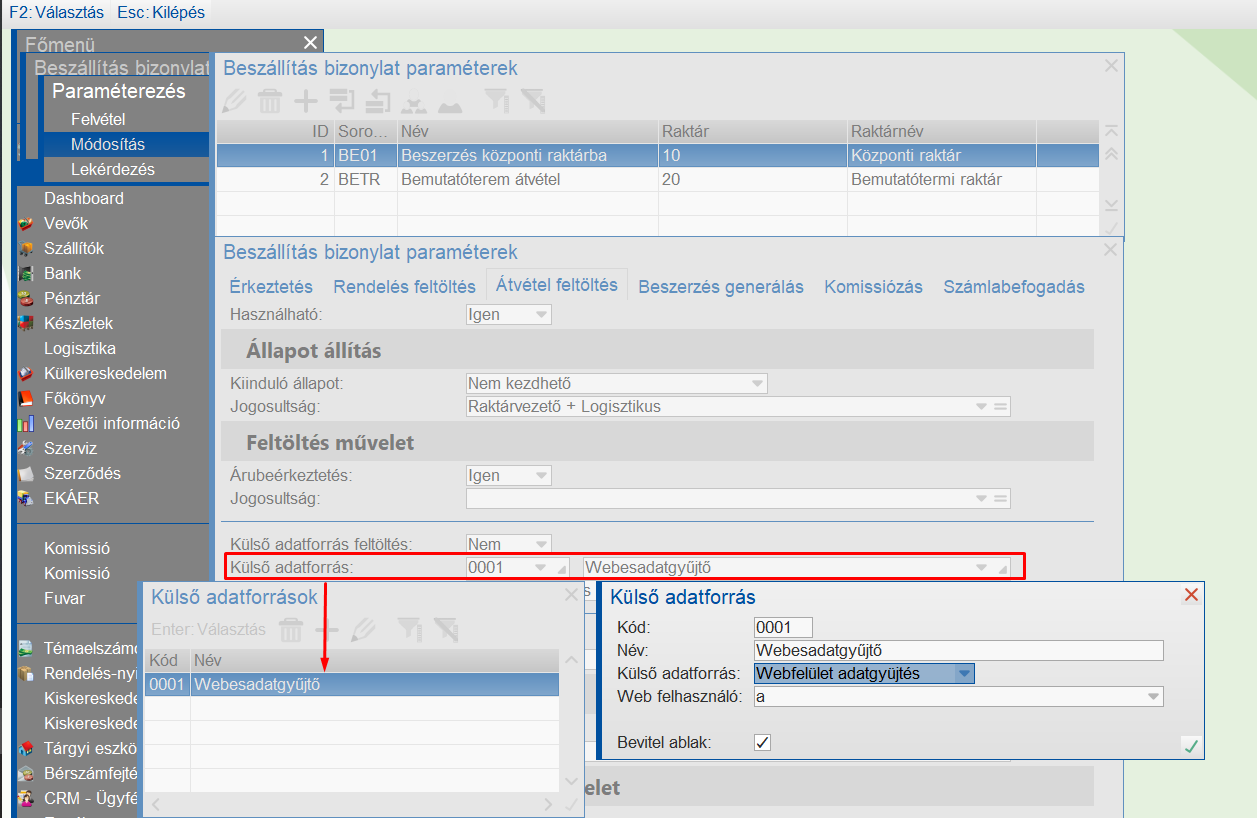Click the Kód input field with 0001
This screenshot has height=818, width=1257.
pyautogui.click(x=783, y=627)
